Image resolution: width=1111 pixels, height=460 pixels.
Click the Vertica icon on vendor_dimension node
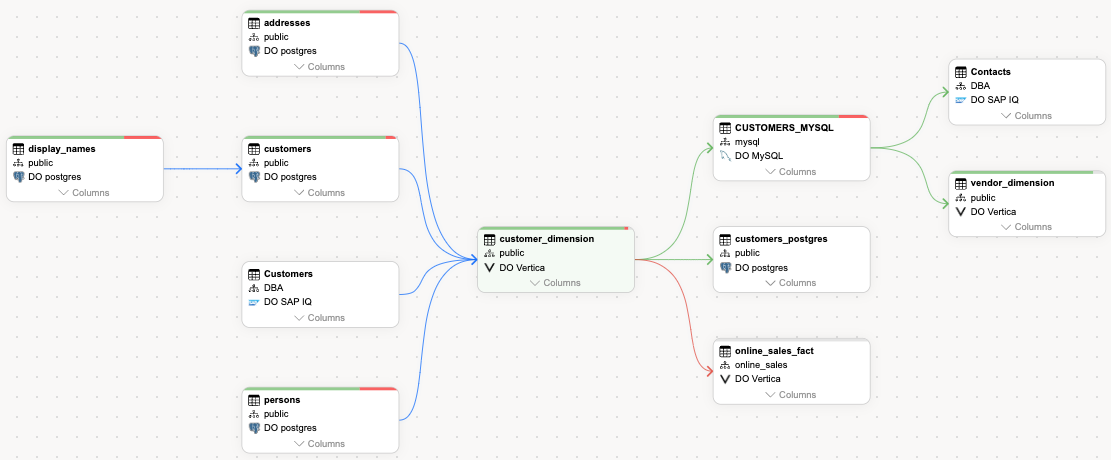961,212
